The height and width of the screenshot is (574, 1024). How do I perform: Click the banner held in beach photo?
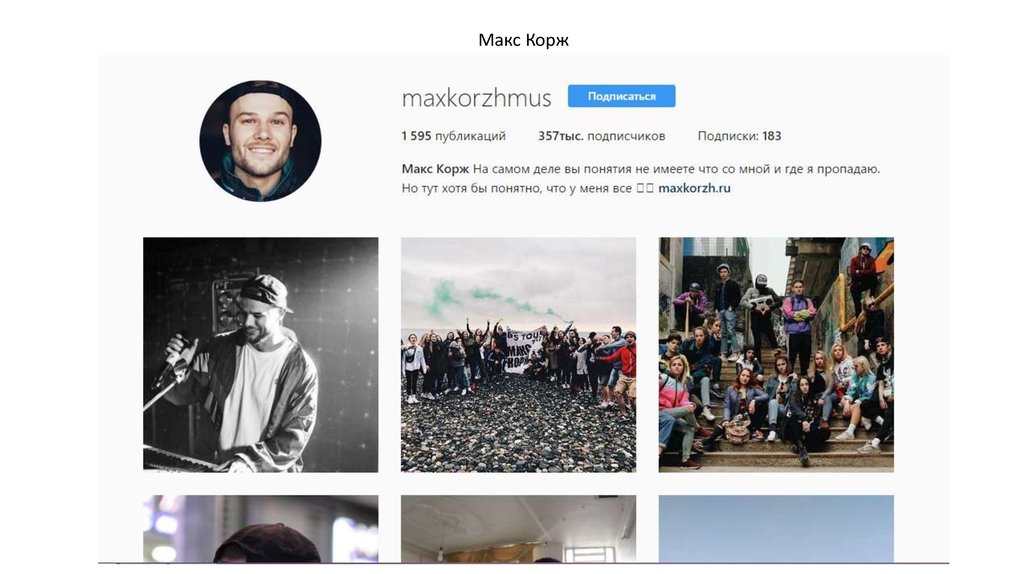(x=524, y=349)
